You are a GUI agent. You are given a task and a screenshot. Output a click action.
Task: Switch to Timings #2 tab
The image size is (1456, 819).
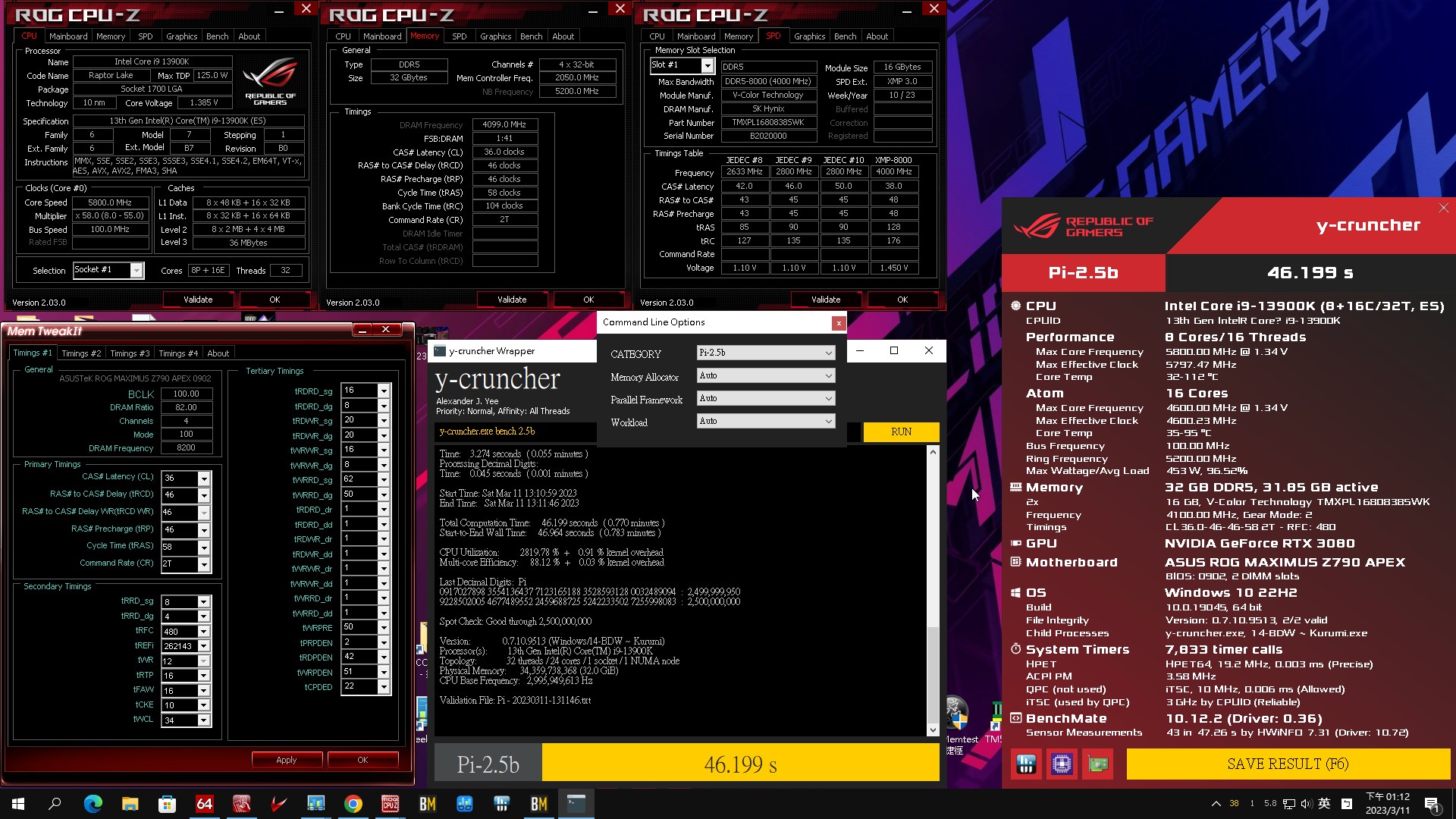pos(81,353)
